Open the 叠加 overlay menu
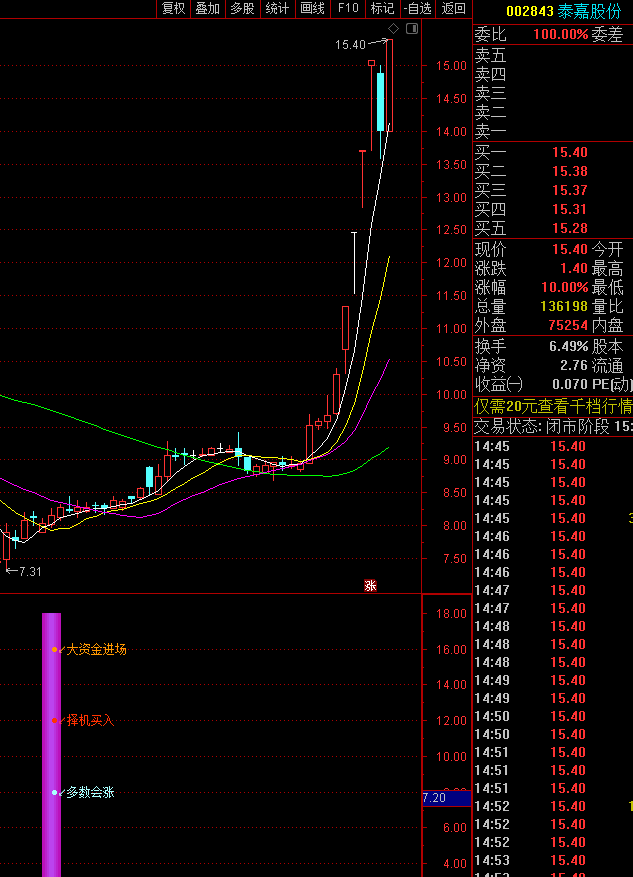Viewport: 633px width, 877px height. 207,8
